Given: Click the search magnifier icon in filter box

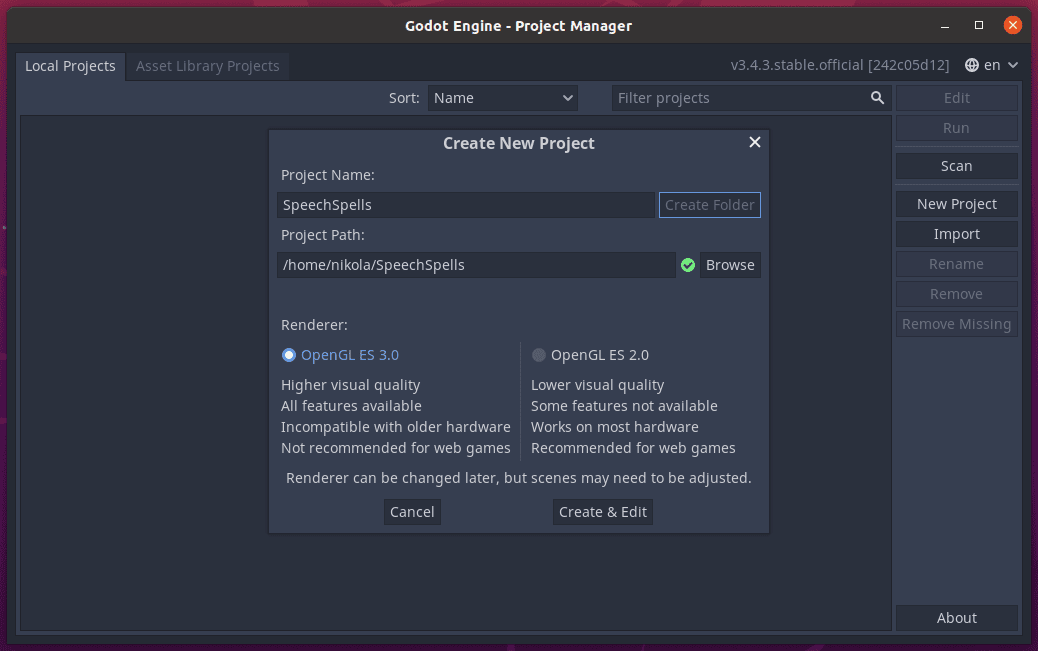Looking at the screenshot, I should point(877,98).
